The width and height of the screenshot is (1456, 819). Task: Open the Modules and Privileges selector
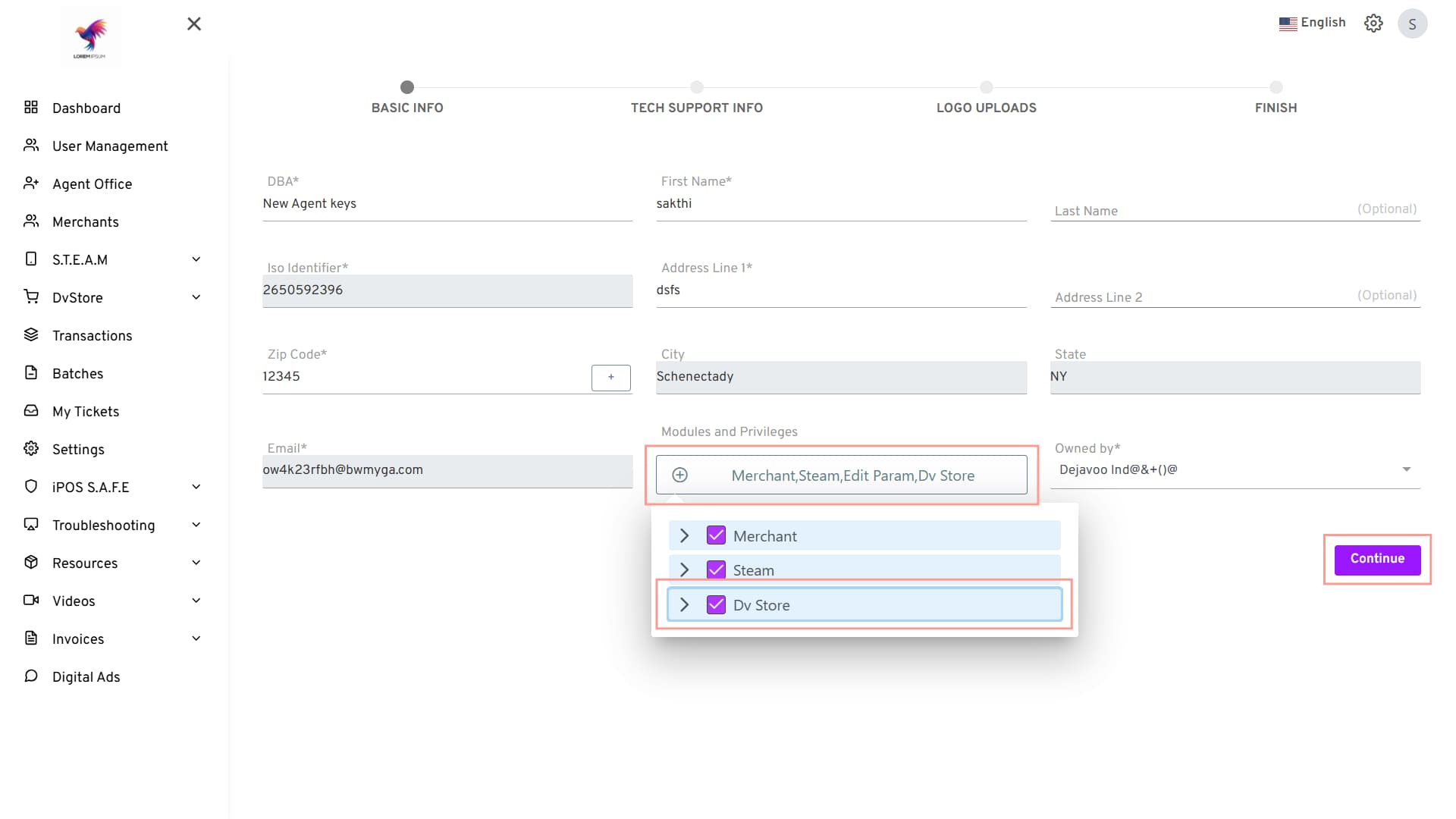tap(841, 475)
